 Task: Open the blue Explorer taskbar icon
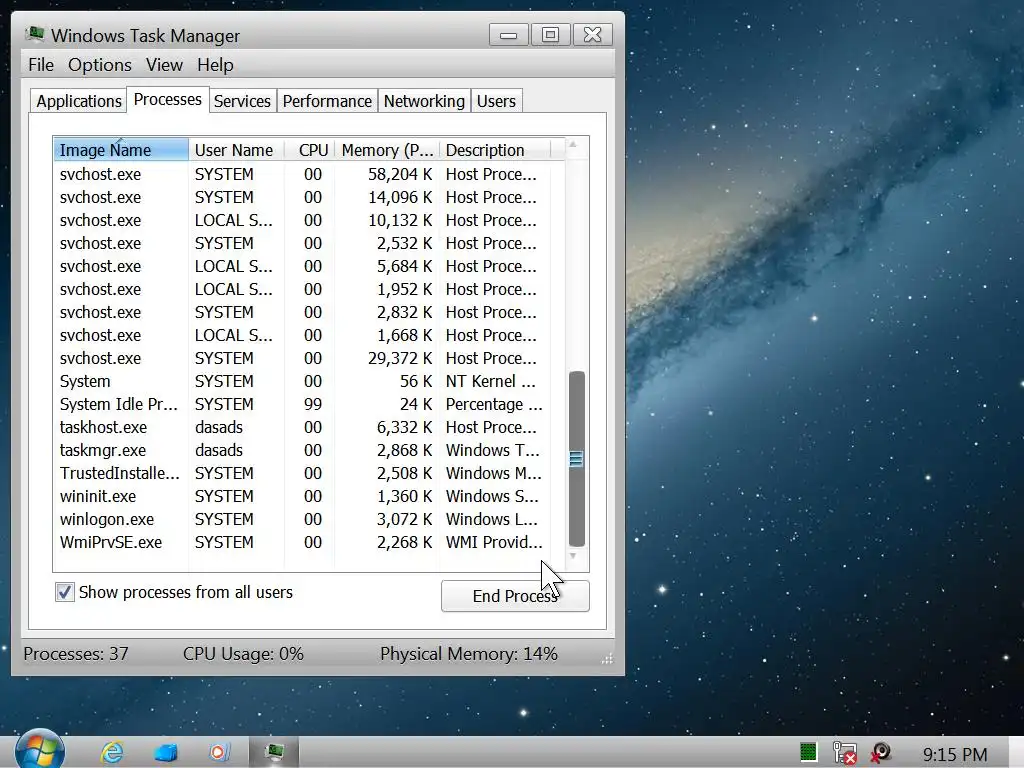[166, 753]
